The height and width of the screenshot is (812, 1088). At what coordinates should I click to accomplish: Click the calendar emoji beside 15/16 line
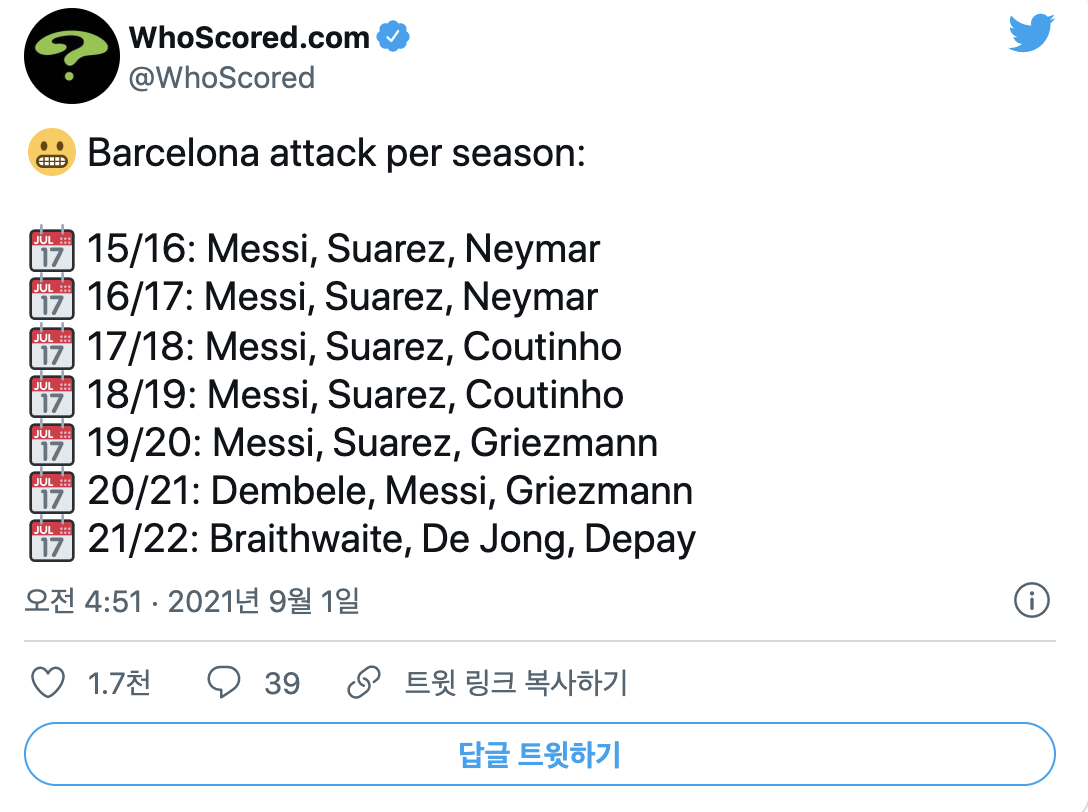point(52,249)
